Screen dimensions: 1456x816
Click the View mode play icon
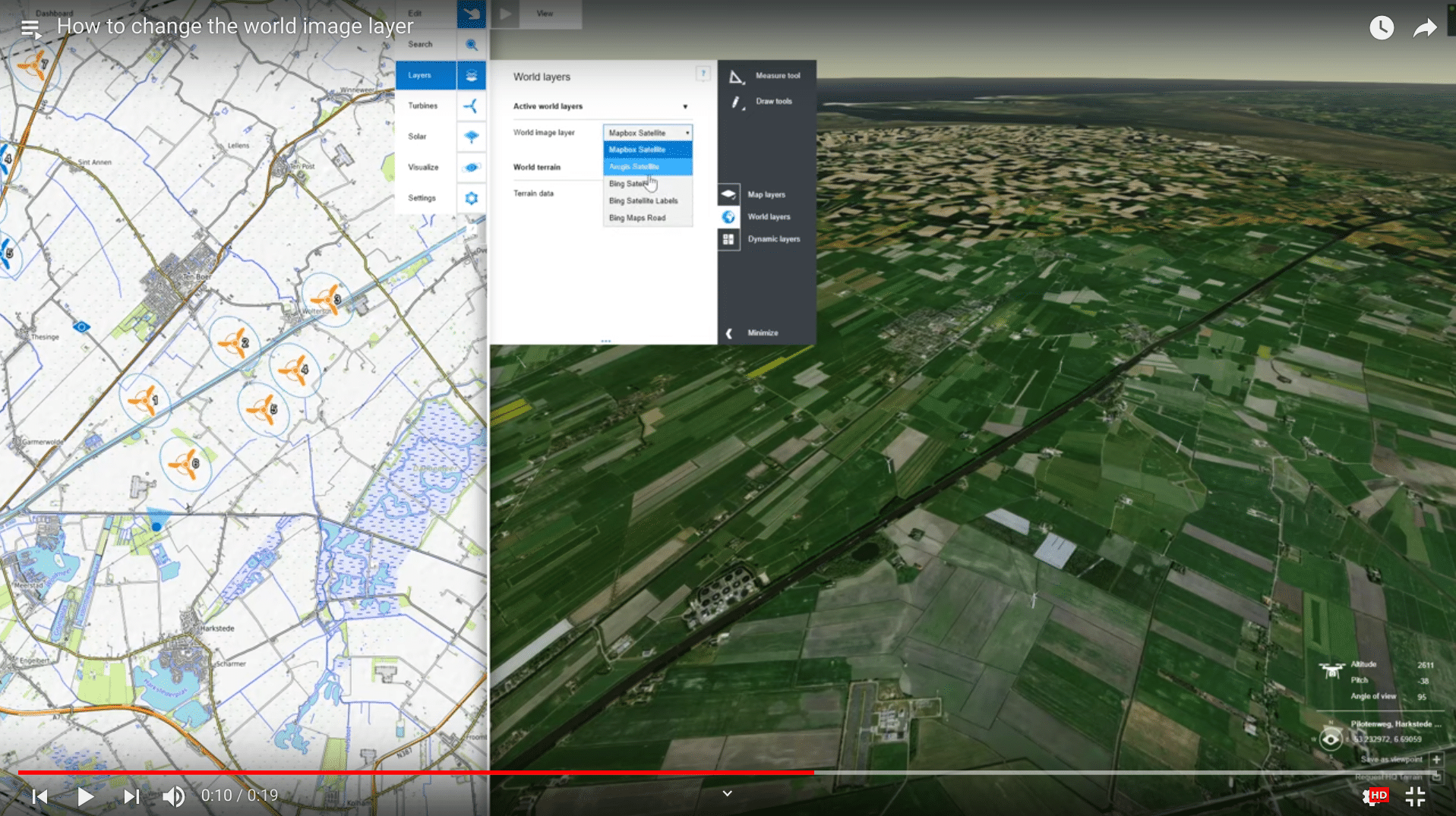point(505,14)
